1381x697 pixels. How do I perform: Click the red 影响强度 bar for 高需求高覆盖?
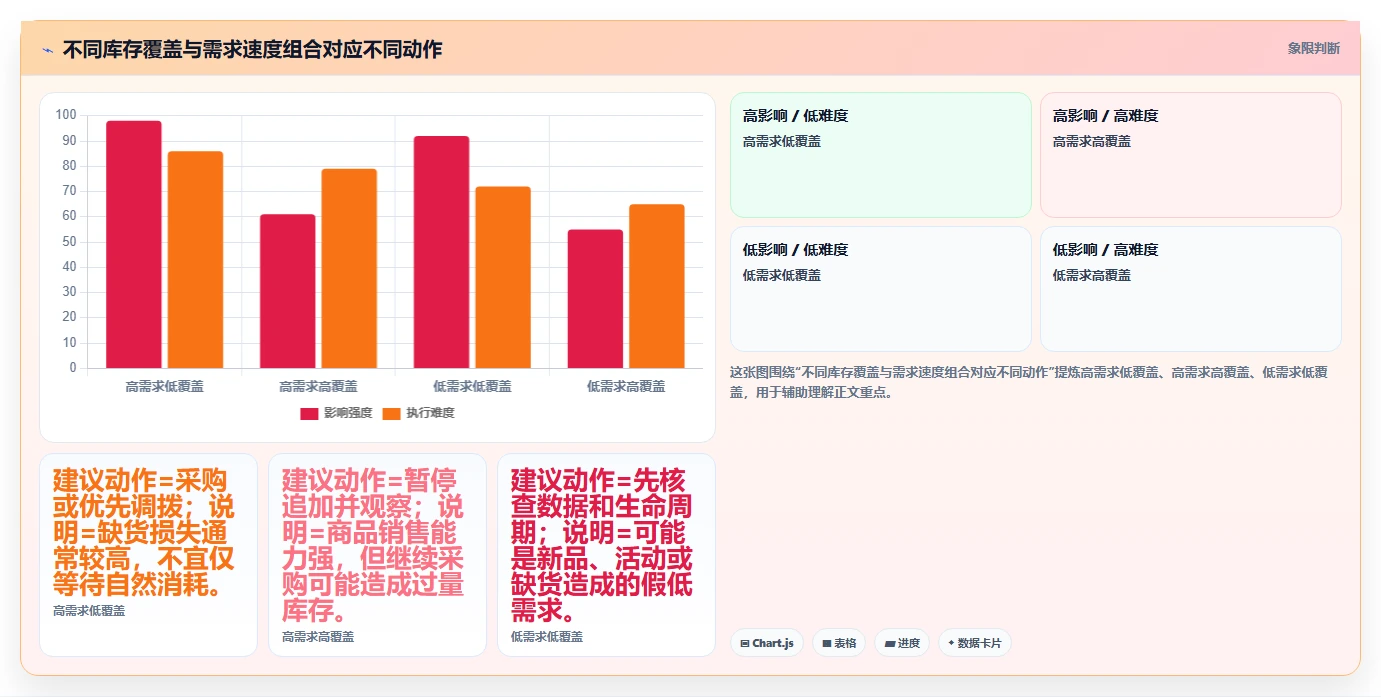(288, 291)
